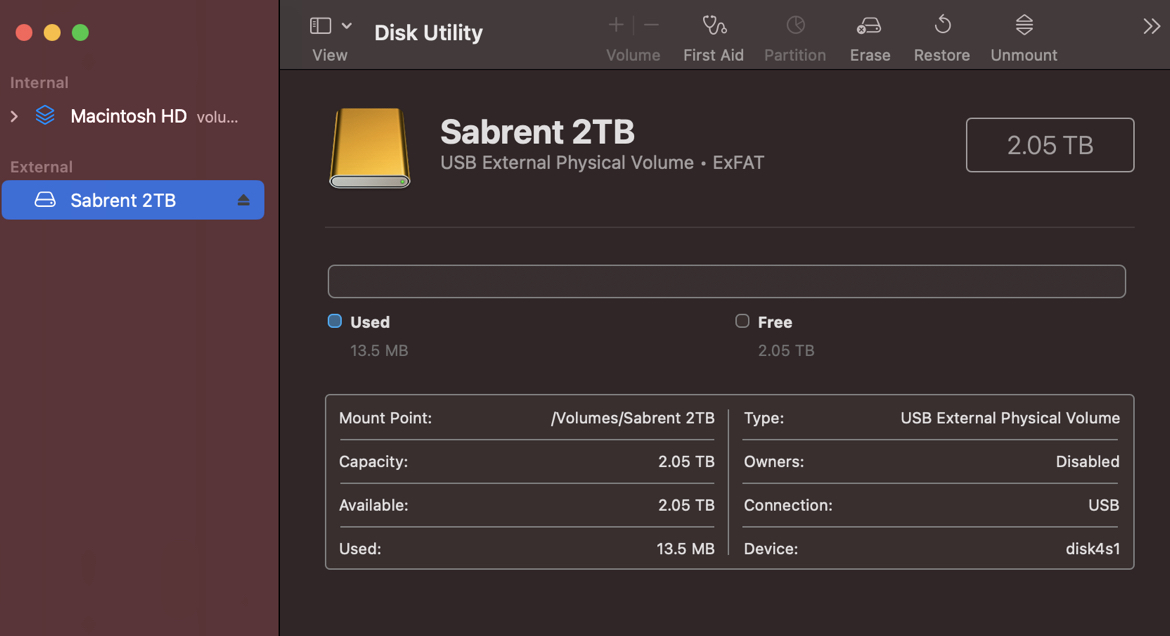Click the disk usage bar

point(727,281)
